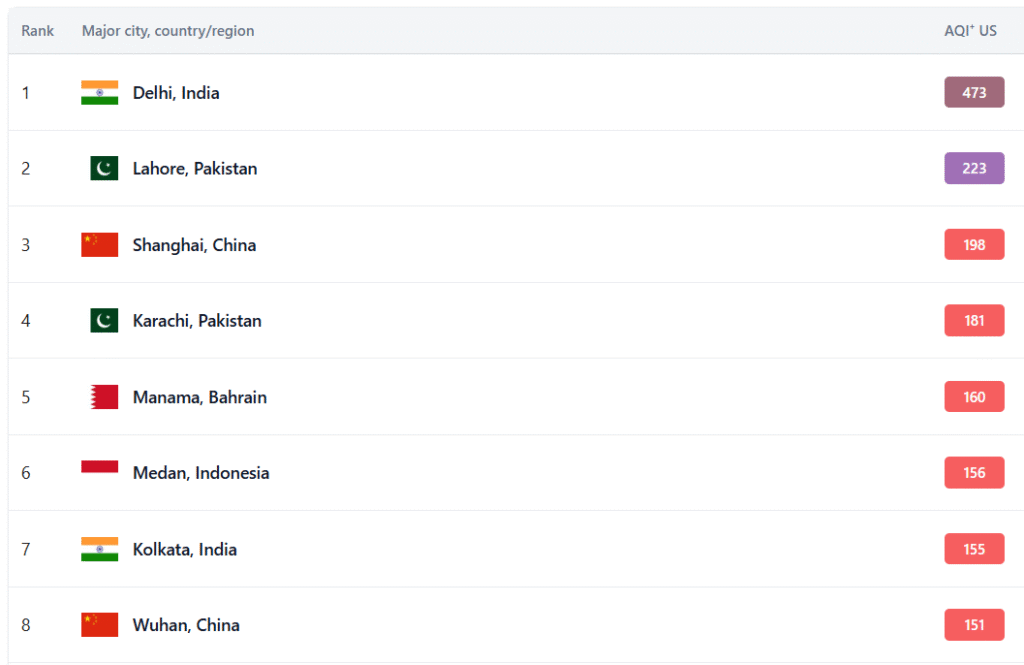This screenshot has height=665, width=1024.
Task: Select the Manama, Bahrain city name
Action: tap(200, 397)
